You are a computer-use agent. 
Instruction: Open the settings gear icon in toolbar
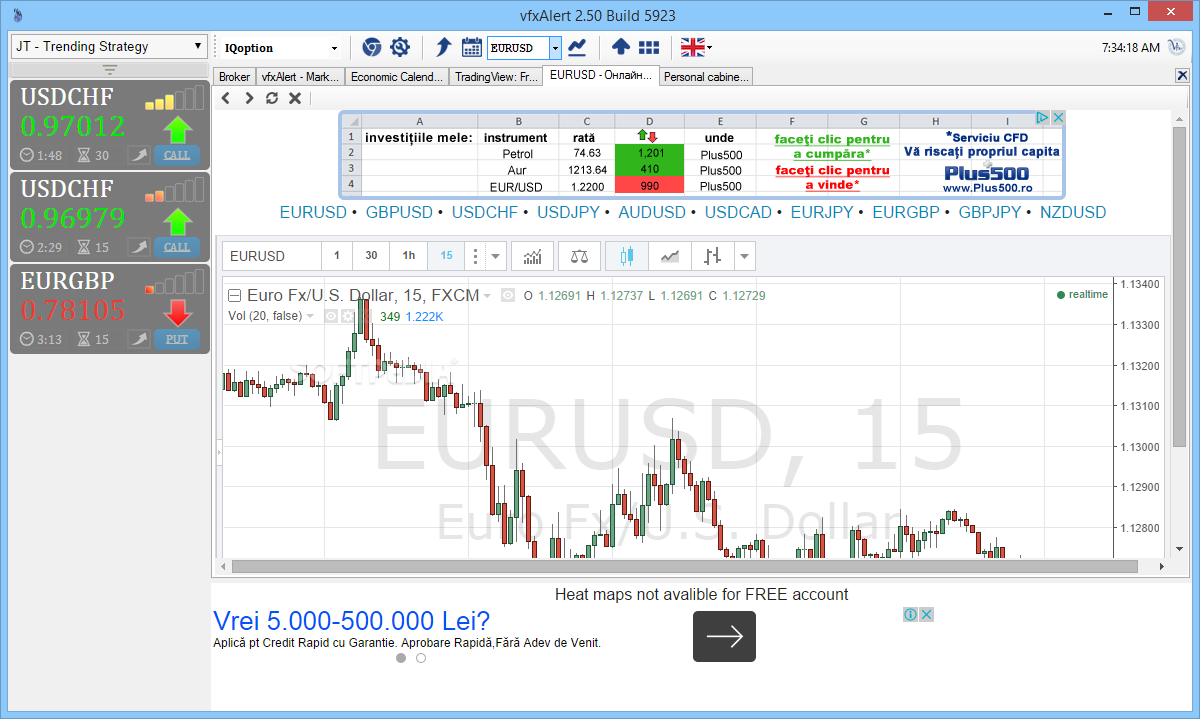click(x=400, y=47)
